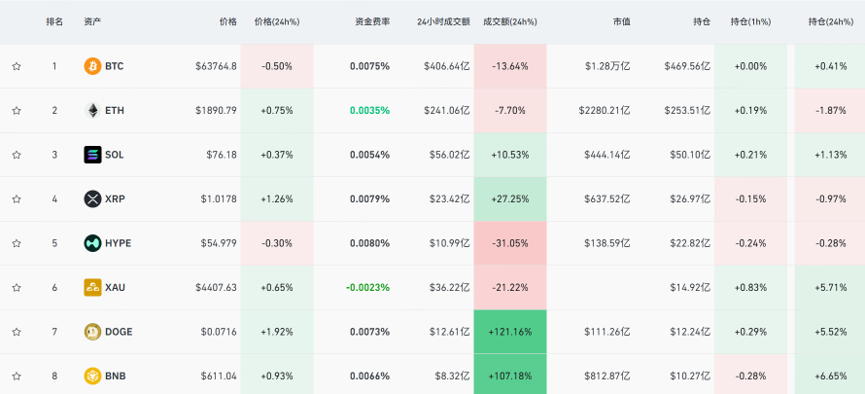
Task: Click XRP price $1.0178
Action: click(218, 199)
